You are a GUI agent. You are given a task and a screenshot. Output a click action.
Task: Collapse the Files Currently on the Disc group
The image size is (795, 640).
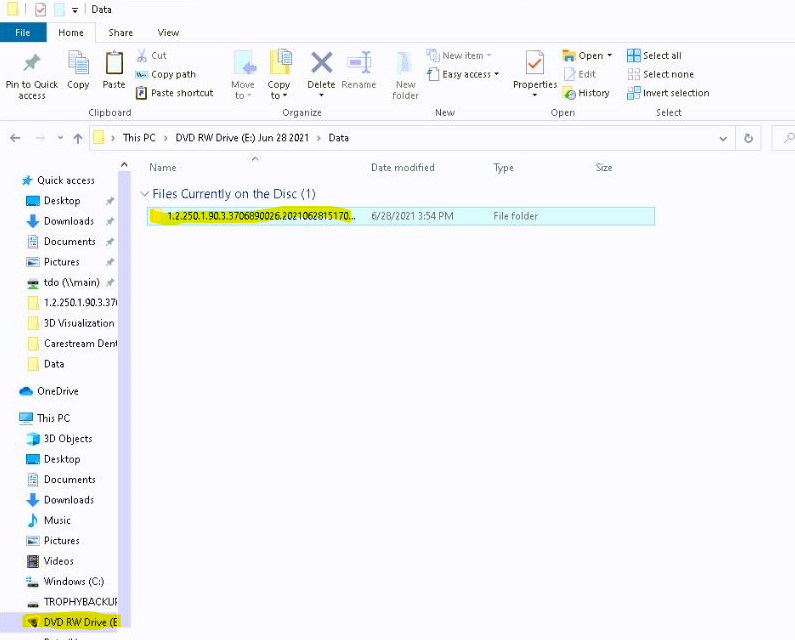pyautogui.click(x=145, y=194)
